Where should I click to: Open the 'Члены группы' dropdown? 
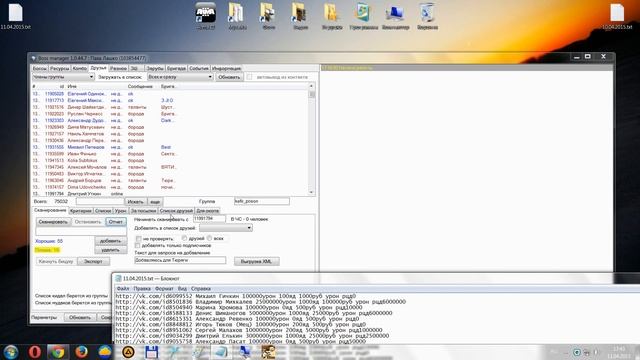point(63,77)
